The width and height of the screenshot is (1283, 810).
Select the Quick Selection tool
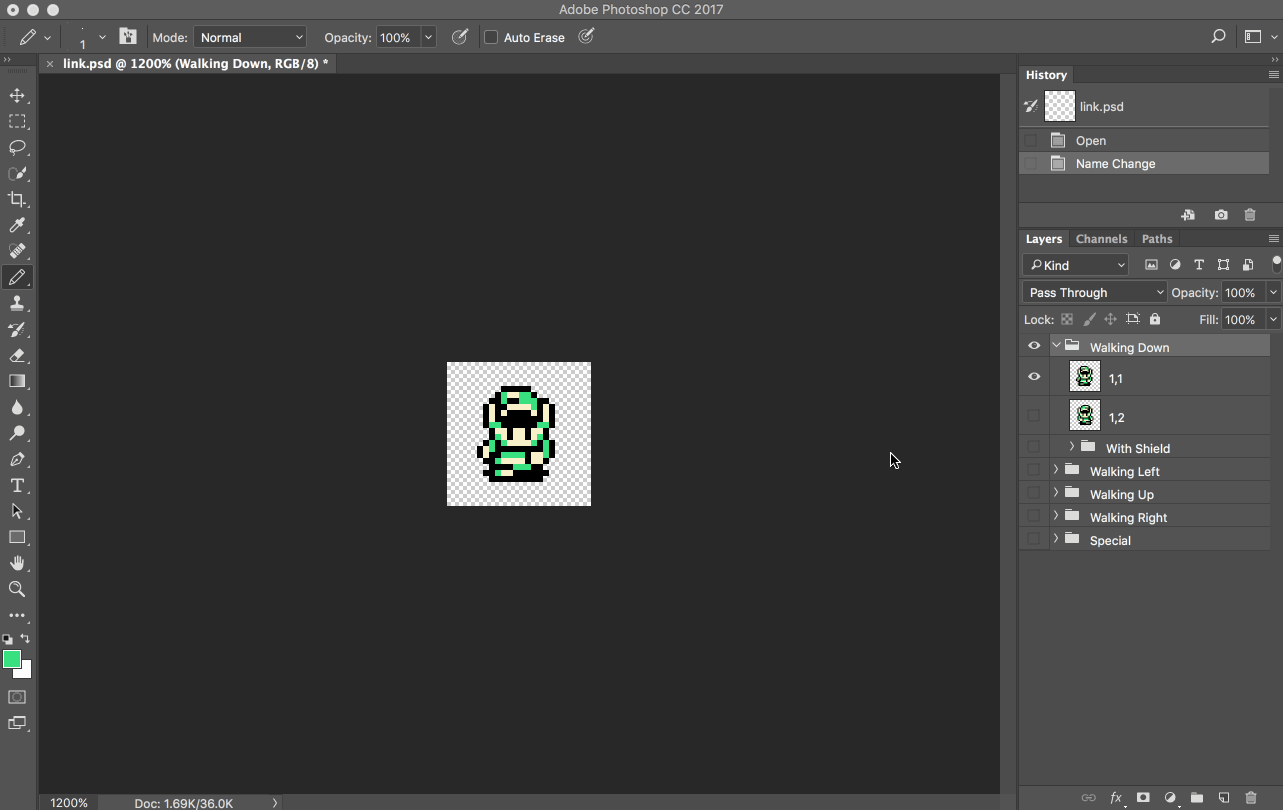point(17,174)
